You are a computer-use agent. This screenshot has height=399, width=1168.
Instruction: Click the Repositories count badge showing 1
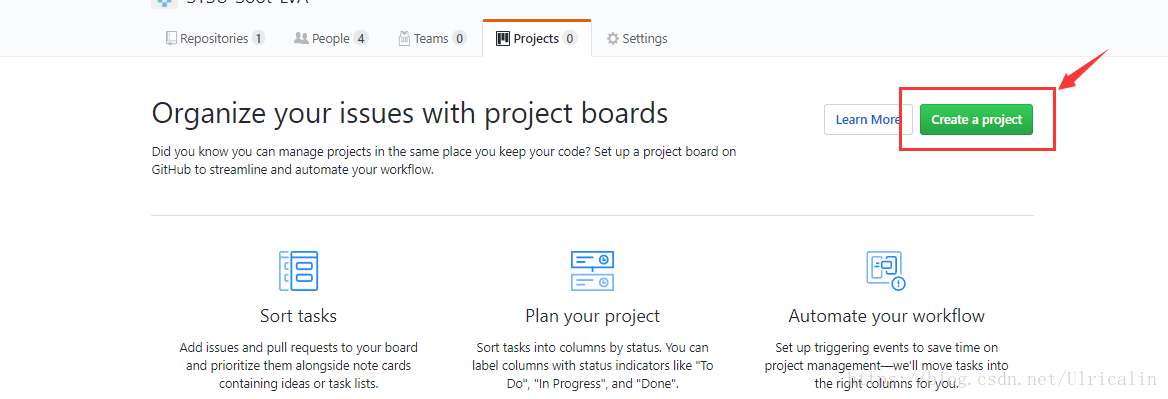click(x=258, y=38)
